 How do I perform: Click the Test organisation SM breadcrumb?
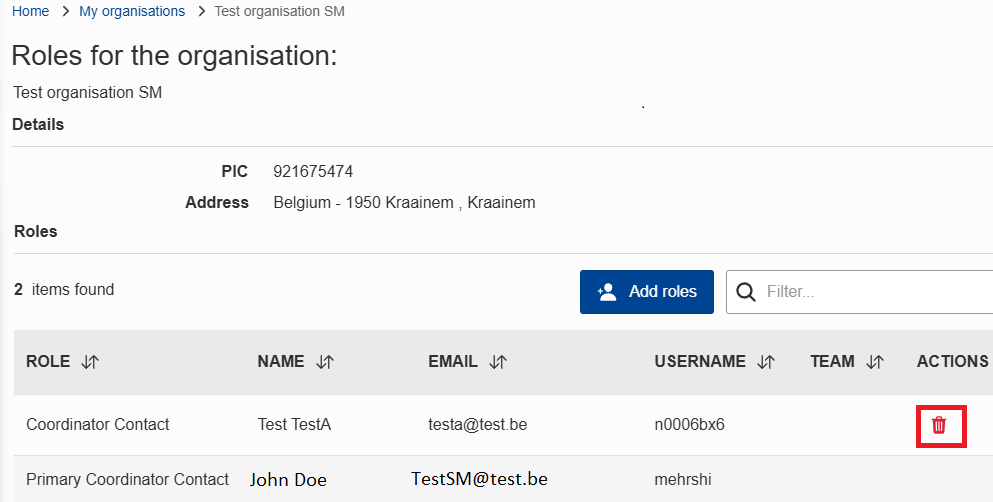[x=280, y=11]
